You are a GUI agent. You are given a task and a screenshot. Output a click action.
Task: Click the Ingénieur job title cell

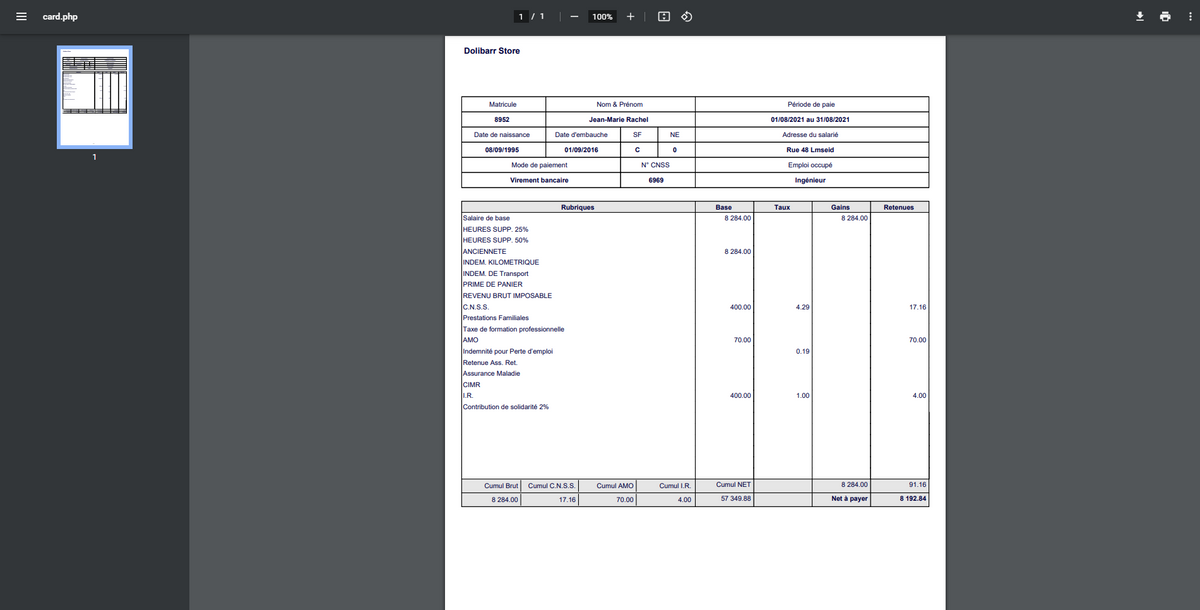coord(812,180)
